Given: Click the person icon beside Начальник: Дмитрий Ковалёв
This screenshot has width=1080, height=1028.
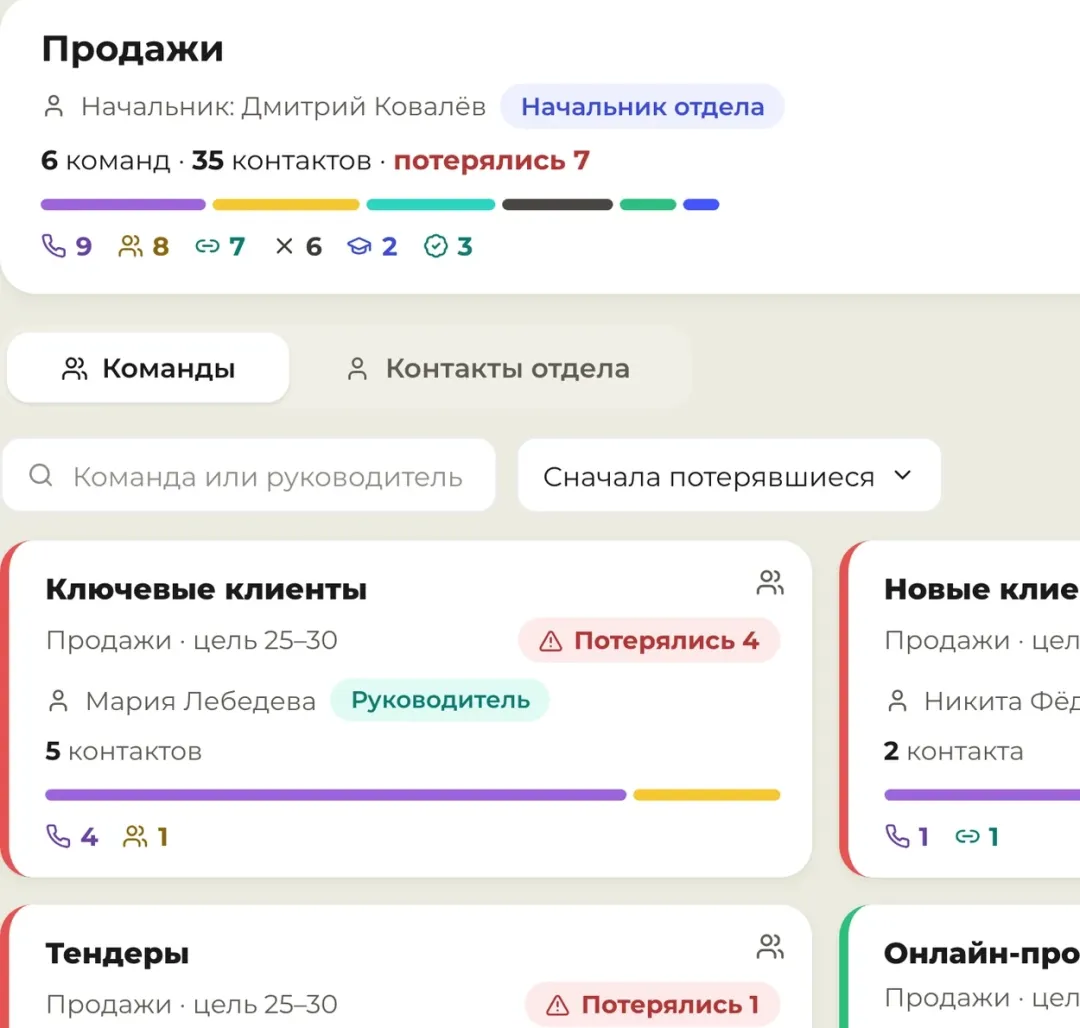Looking at the screenshot, I should click(x=54, y=107).
